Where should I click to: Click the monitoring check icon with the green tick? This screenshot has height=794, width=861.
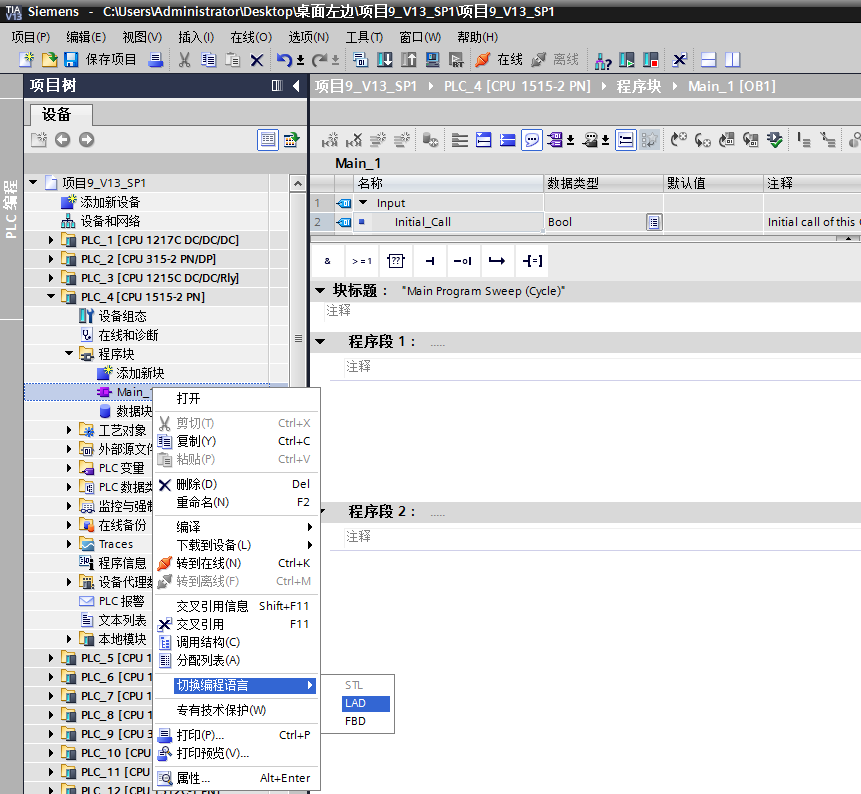[775, 140]
